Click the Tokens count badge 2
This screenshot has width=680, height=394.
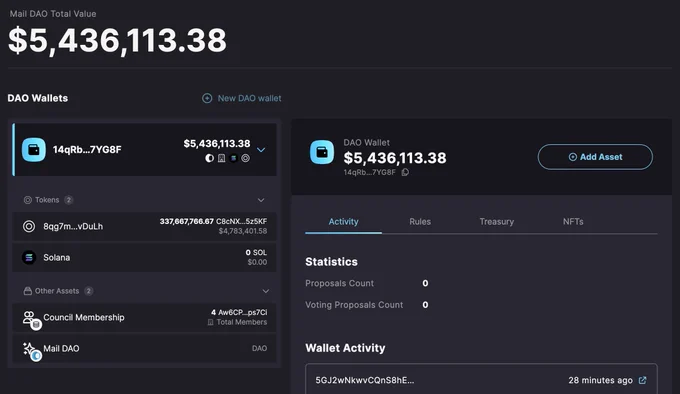69,200
